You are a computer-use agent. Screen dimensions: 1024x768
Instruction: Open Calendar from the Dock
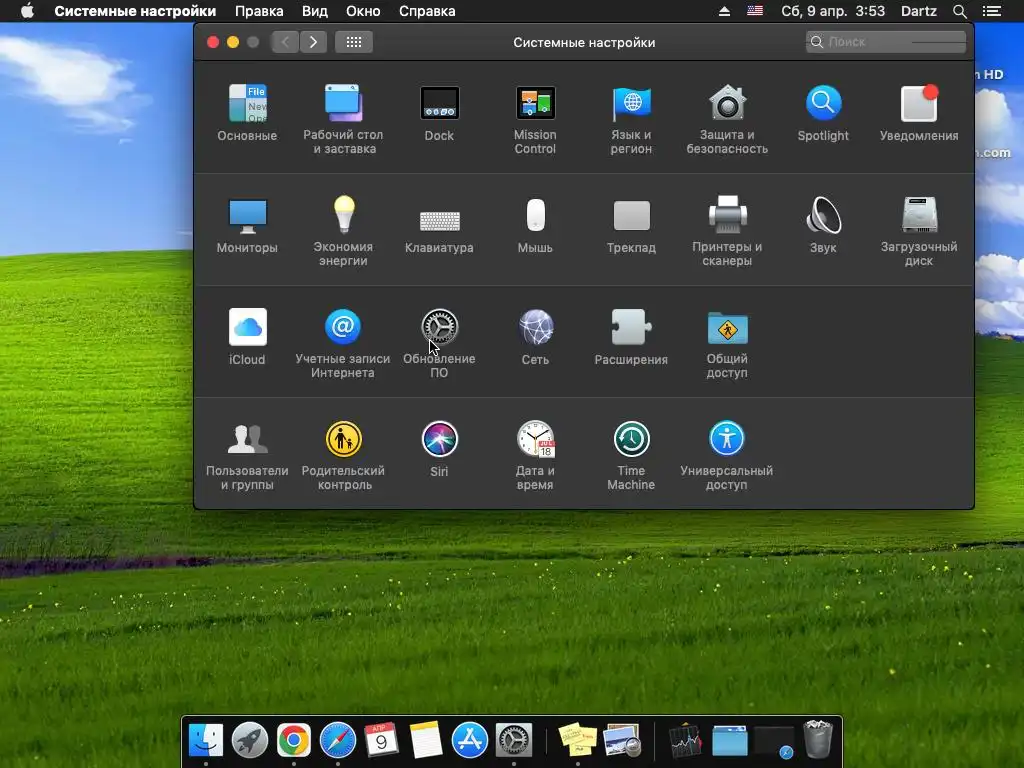click(381, 739)
